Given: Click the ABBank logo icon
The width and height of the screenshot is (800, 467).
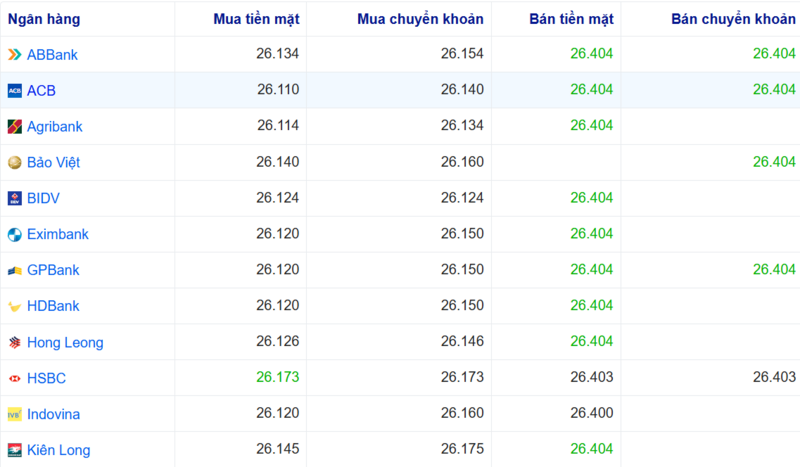Looking at the screenshot, I should coord(14,54).
